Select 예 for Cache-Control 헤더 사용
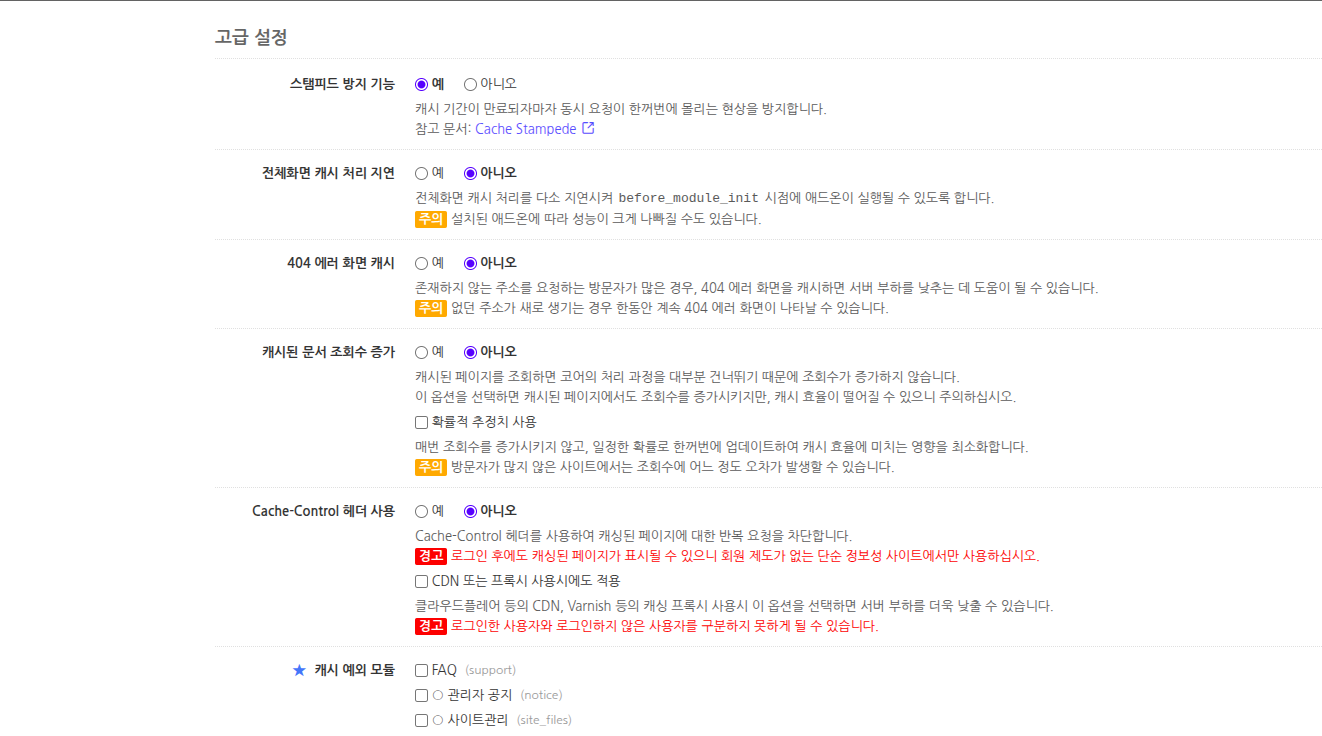1322x736 pixels. [x=421, y=512]
